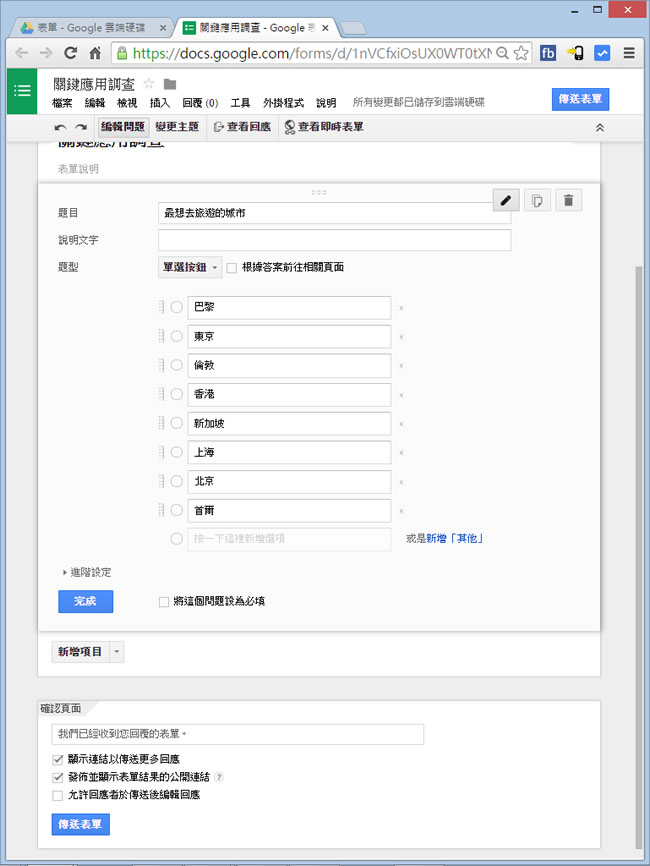Click the redo arrow in toolbar

pyautogui.click(x=81, y=128)
